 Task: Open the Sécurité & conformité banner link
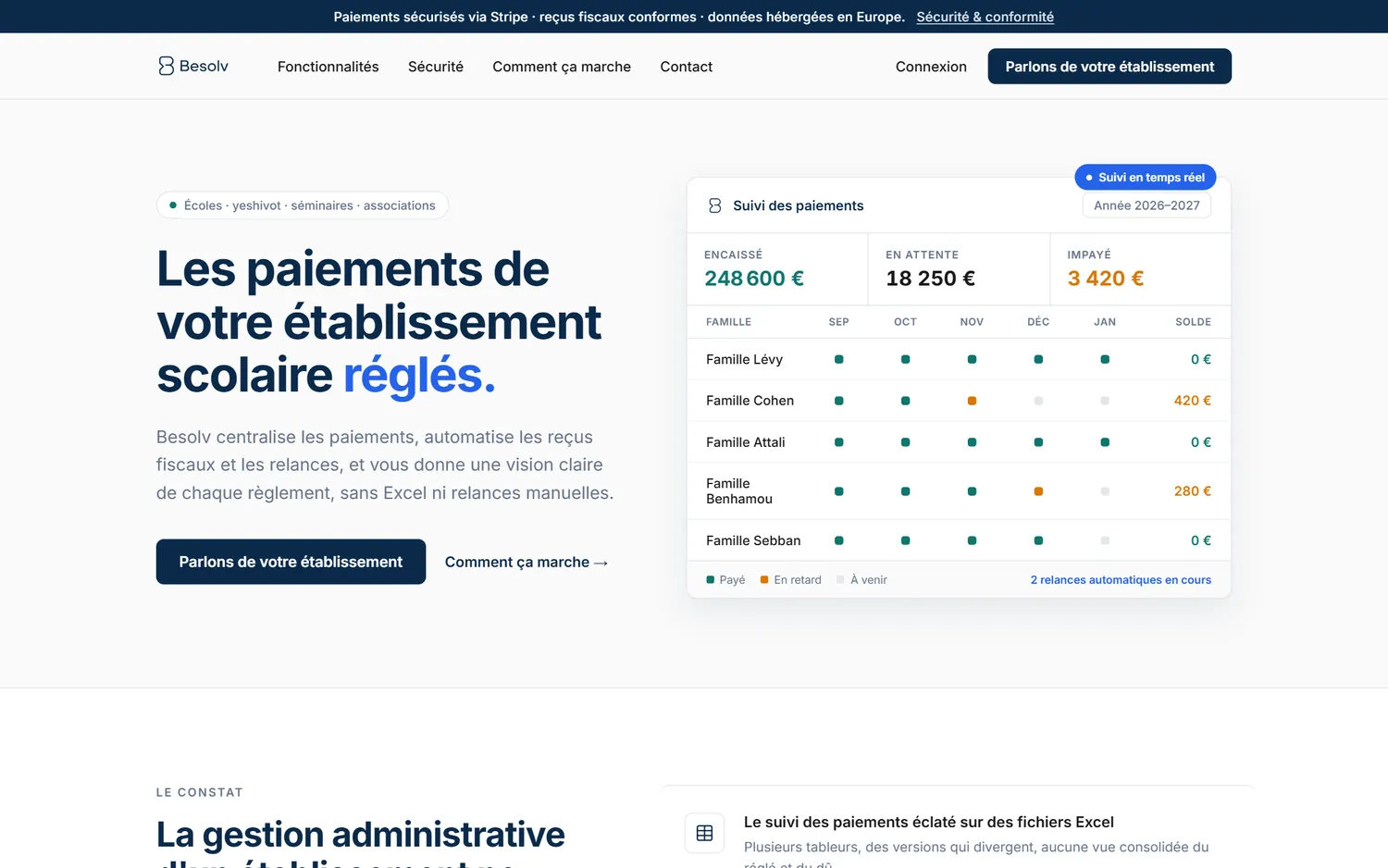pyautogui.click(x=985, y=17)
